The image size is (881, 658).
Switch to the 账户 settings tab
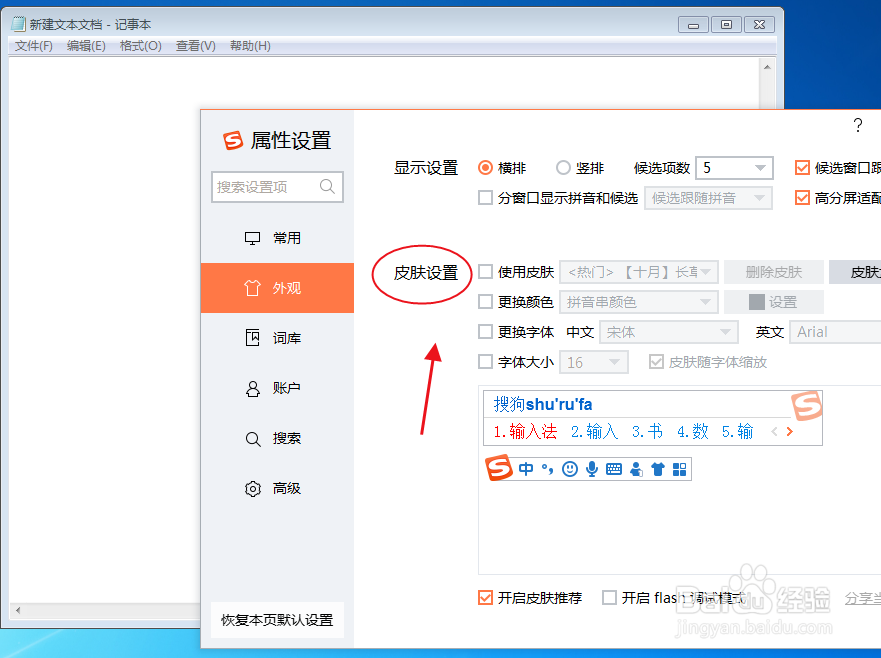click(277, 388)
